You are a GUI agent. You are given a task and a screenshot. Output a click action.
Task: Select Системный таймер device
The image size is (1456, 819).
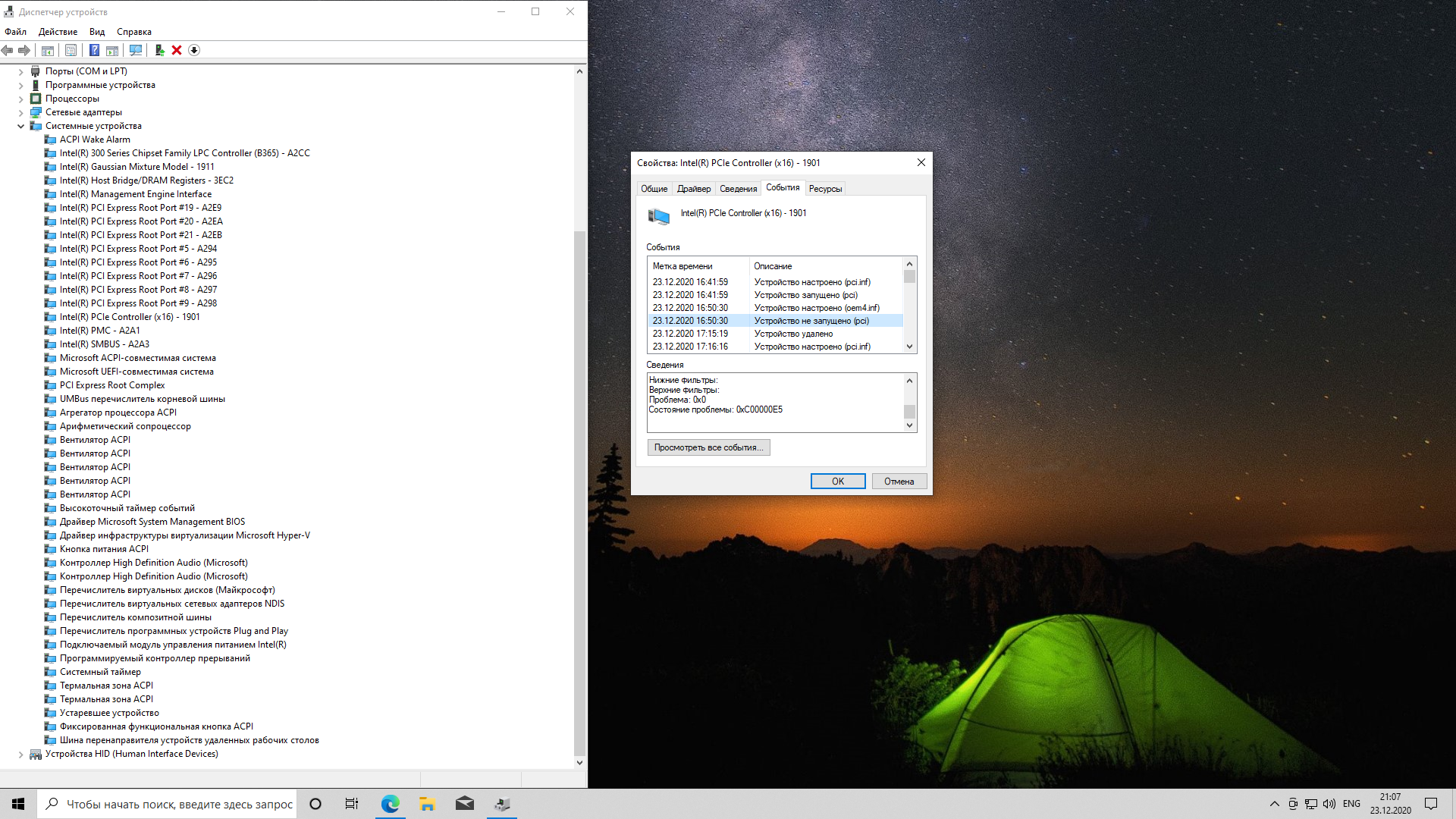tap(100, 672)
